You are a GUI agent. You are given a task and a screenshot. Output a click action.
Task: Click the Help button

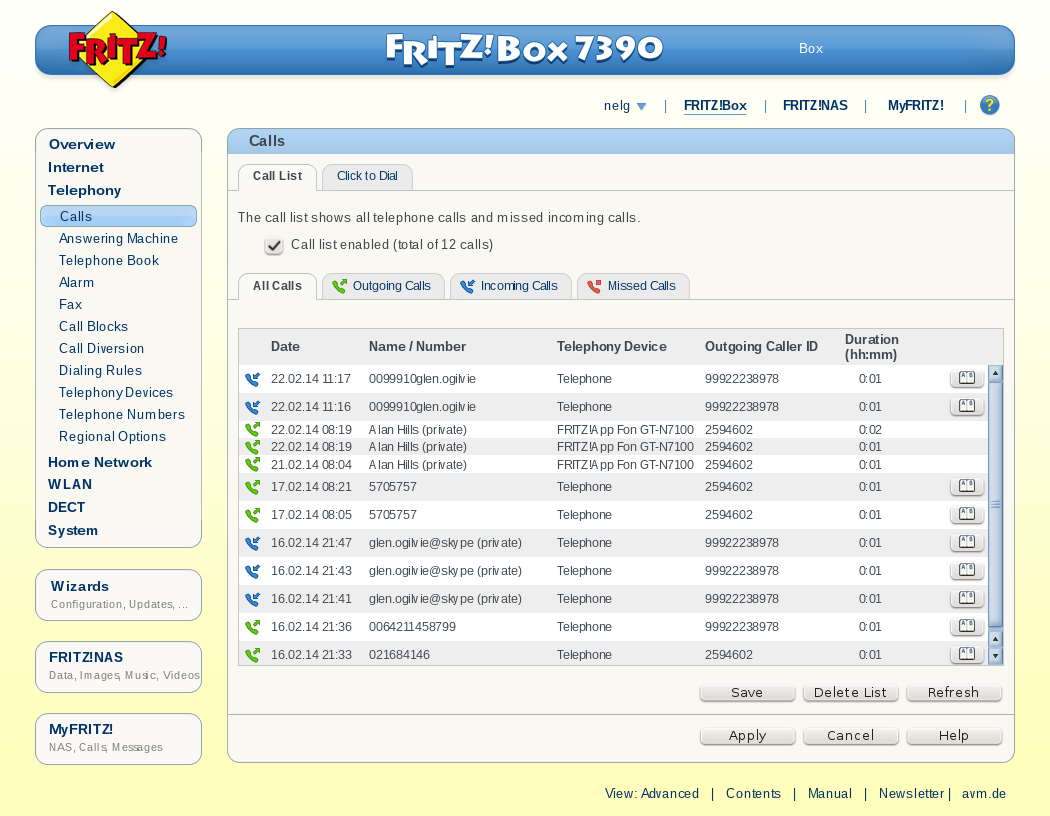coord(954,736)
